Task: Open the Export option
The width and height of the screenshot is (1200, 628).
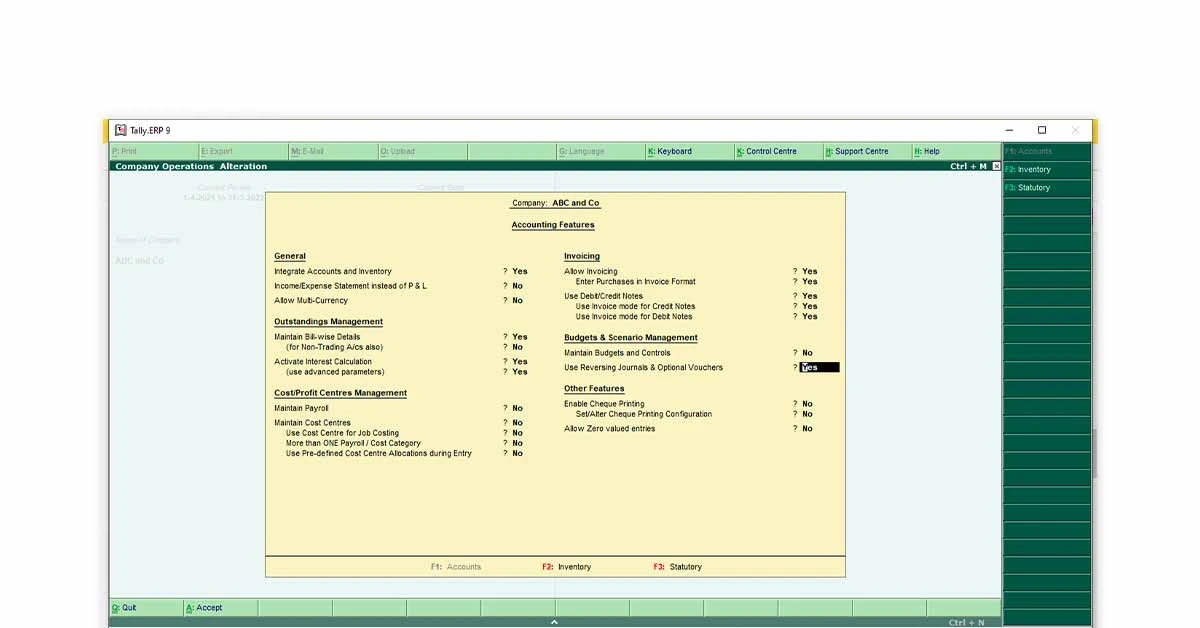Action: (215, 151)
